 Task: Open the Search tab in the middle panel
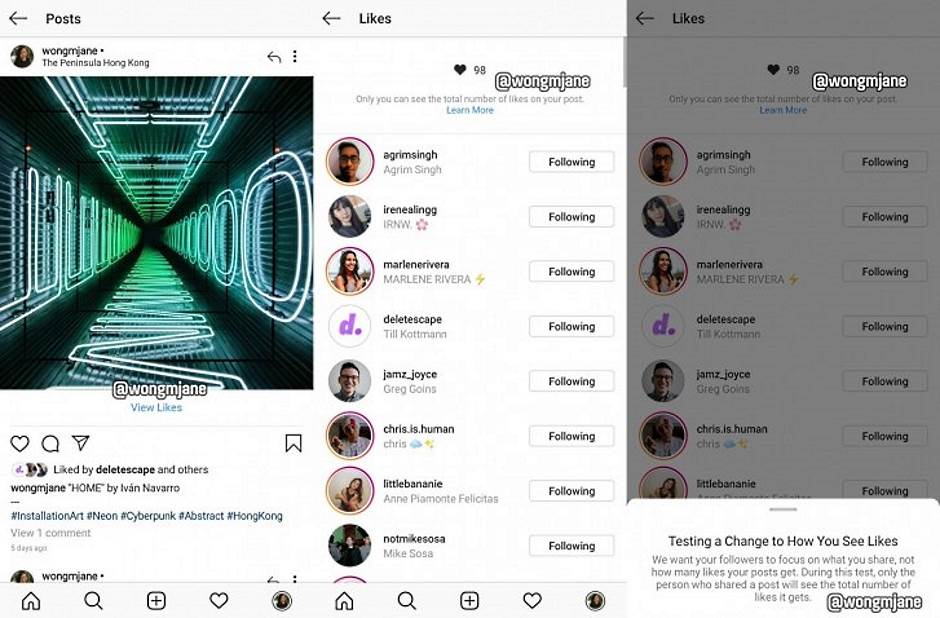[406, 601]
